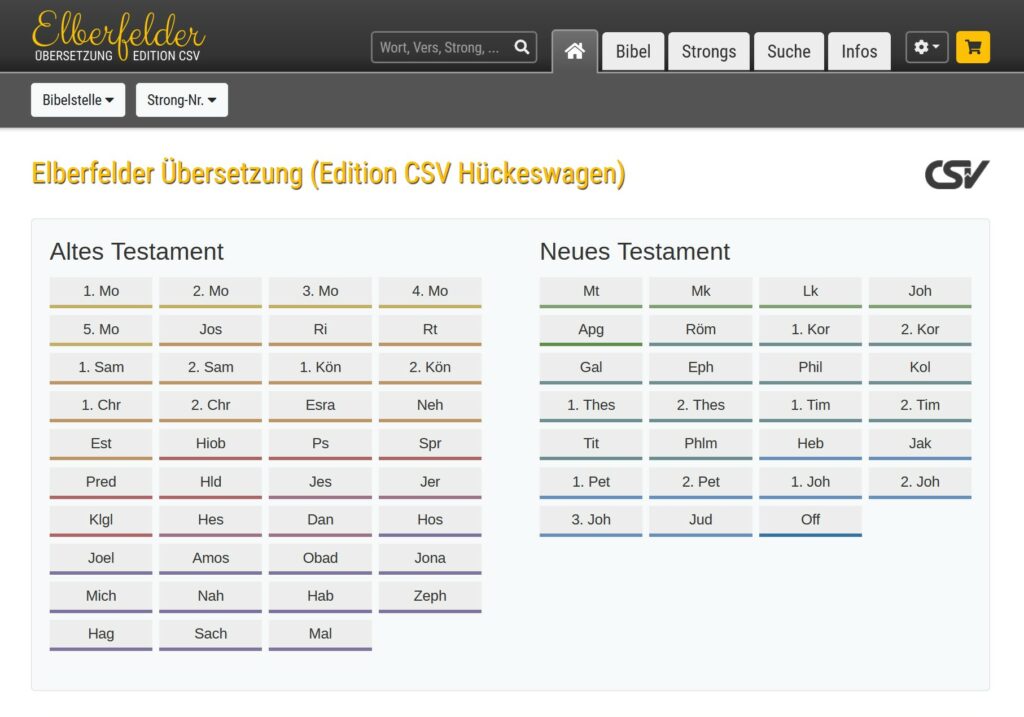
Task: Click the search magnifier icon
Action: (521, 47)
